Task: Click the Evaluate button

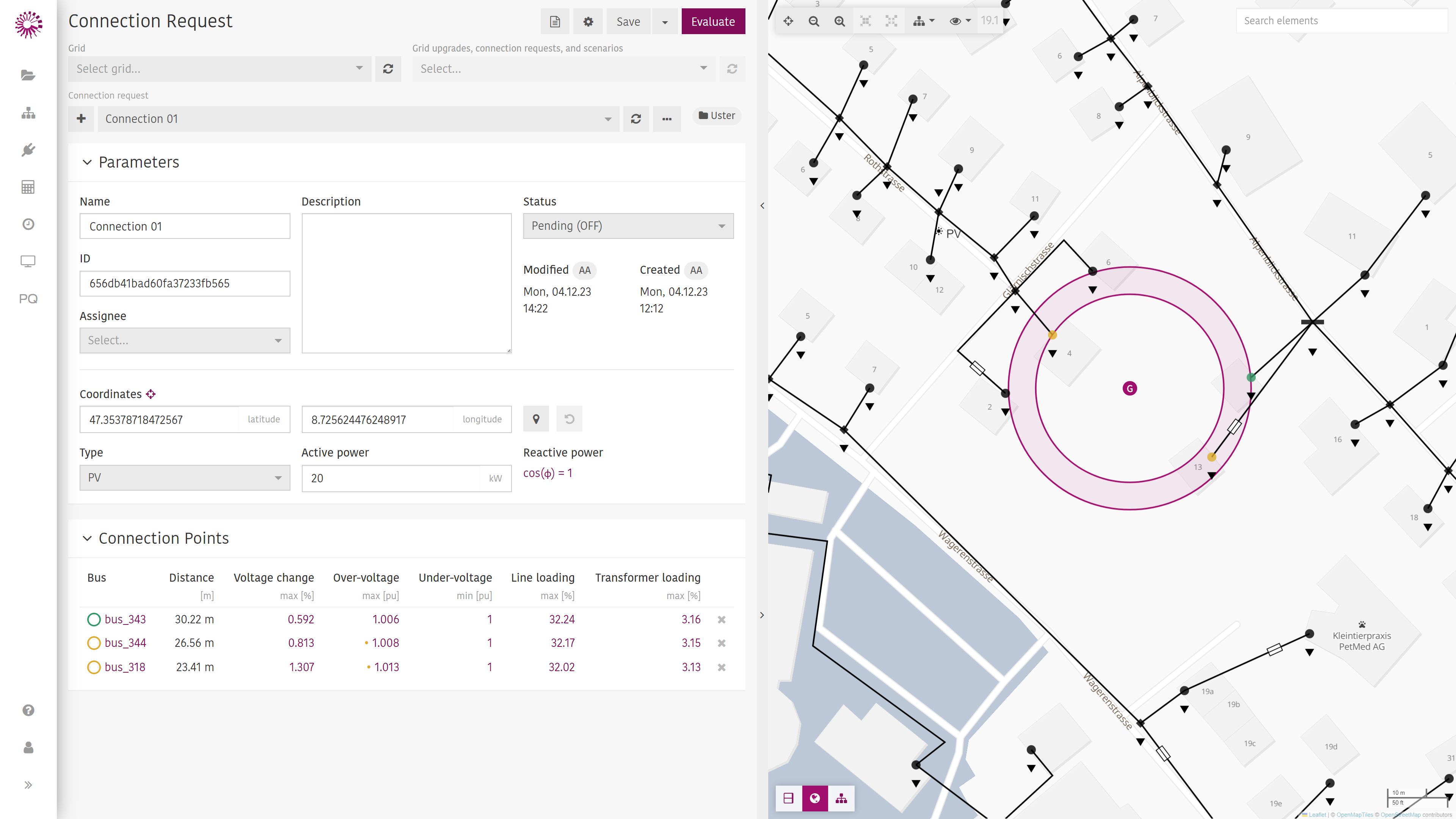Action: (x=713, y=22)
